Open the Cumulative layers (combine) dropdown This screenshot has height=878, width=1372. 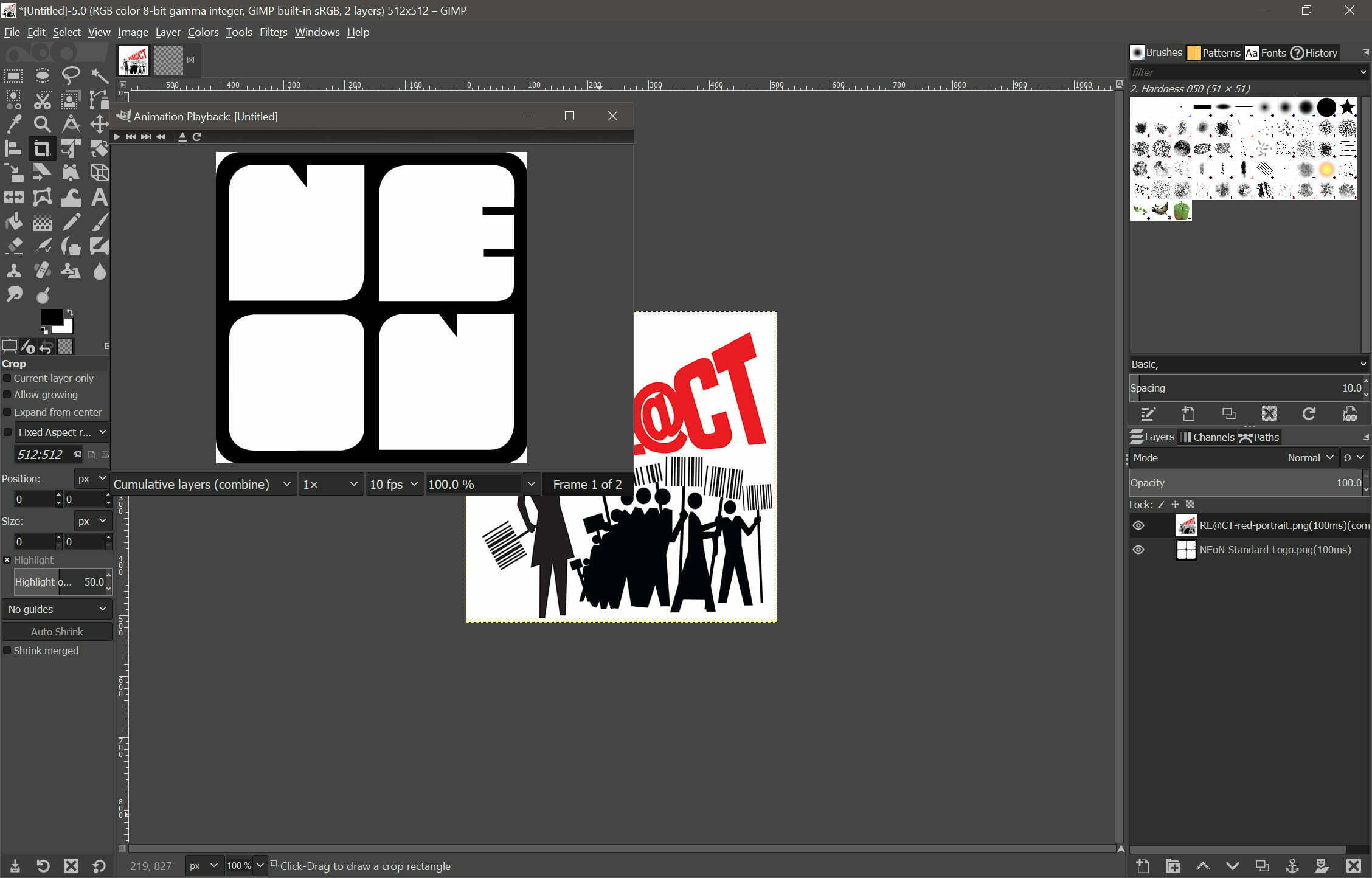203,485
